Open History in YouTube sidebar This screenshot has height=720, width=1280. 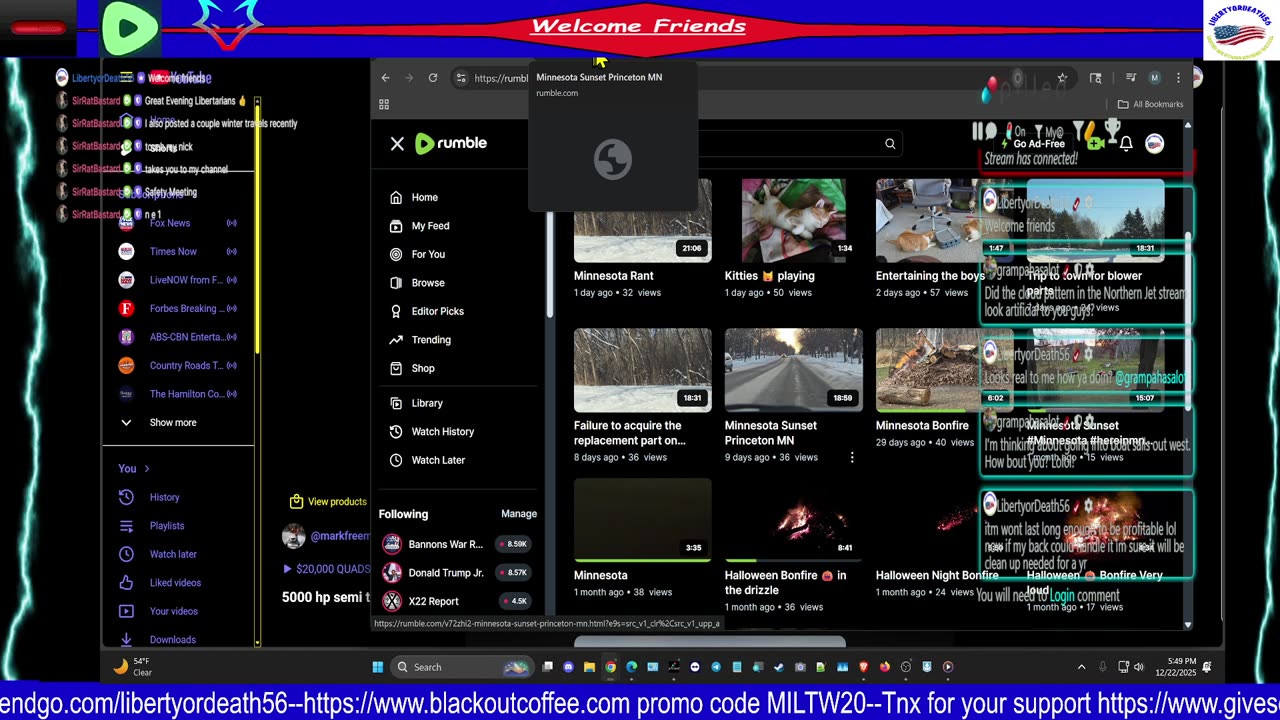pyautogui.click(x=164, y=498)
